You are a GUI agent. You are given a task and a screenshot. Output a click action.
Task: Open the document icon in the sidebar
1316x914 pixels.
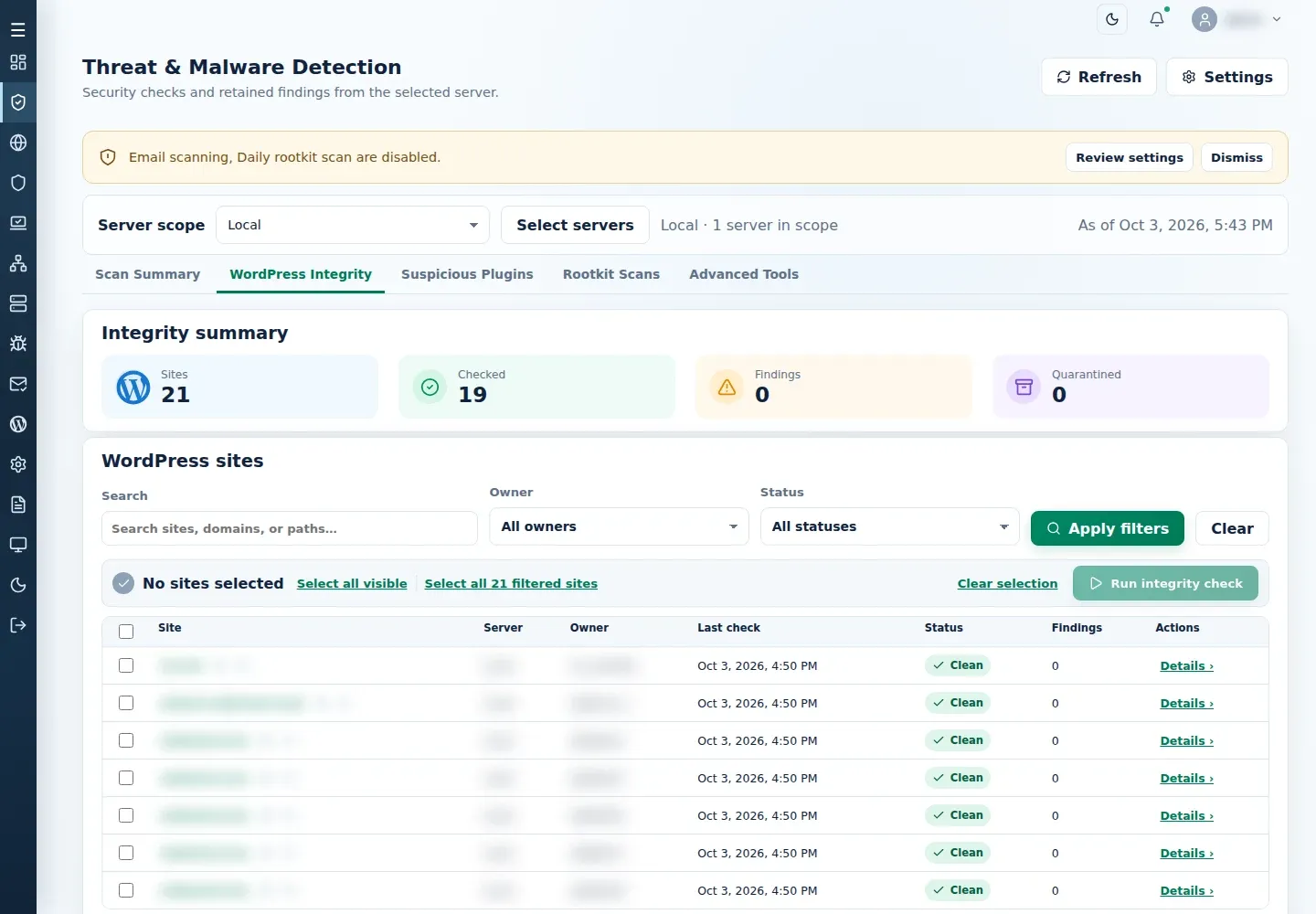point(18,505)
